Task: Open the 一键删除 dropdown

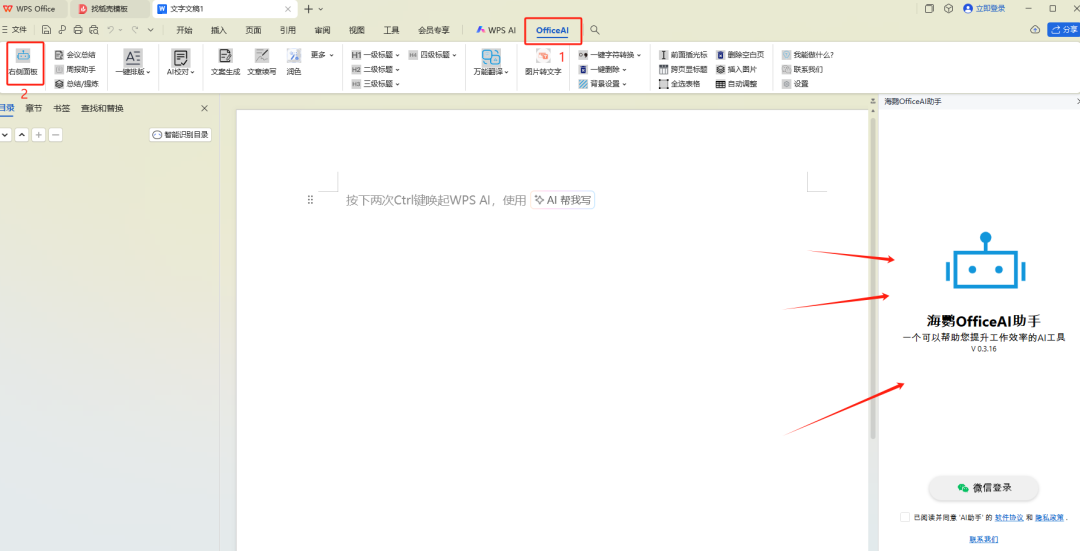Action: coord(603,69)
